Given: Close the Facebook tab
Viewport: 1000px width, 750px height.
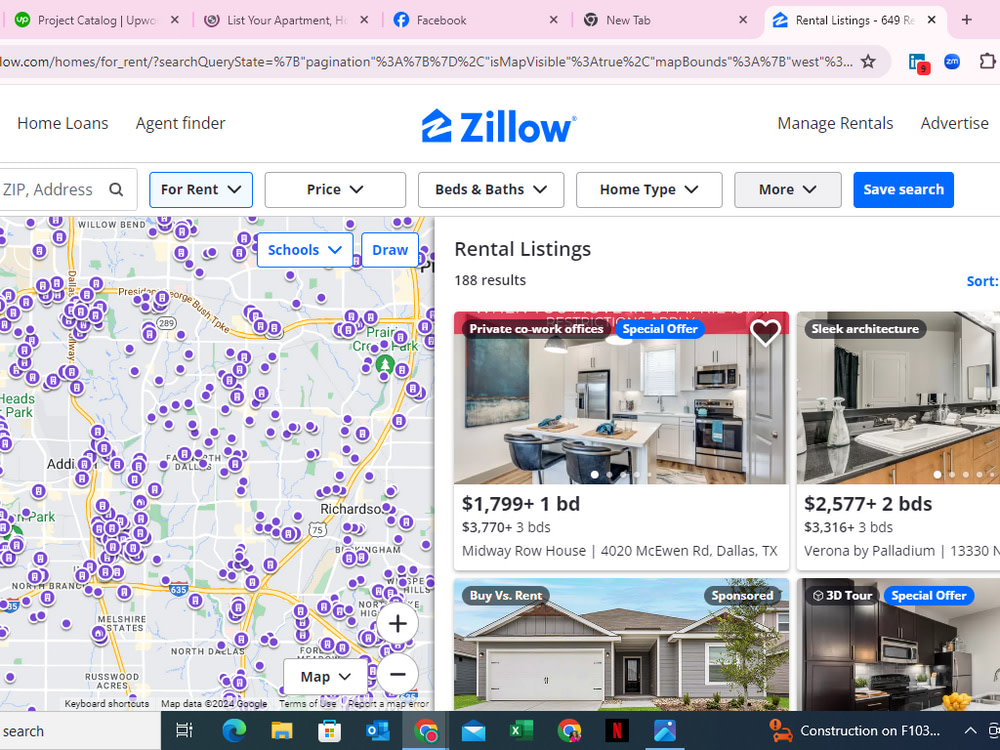Looking at the screenshot, I should coord(554,20).
